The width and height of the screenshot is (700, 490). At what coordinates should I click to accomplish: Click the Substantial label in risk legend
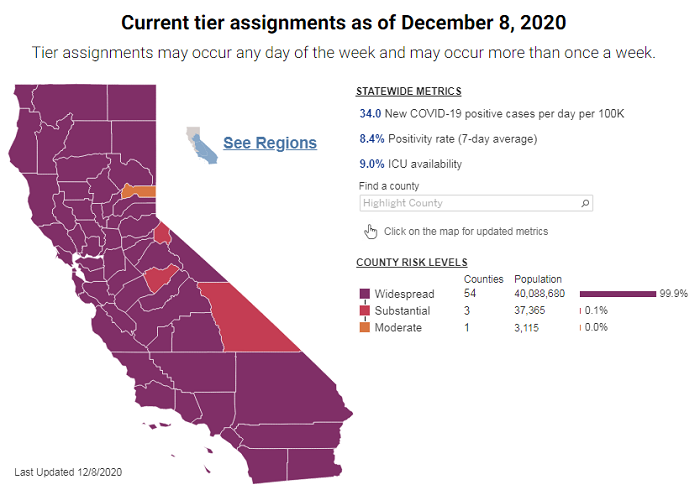tap(402, 311)
